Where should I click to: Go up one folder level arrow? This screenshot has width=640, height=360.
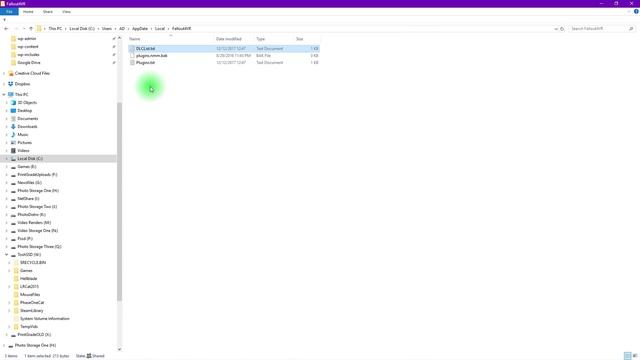[x=31, y=29]
